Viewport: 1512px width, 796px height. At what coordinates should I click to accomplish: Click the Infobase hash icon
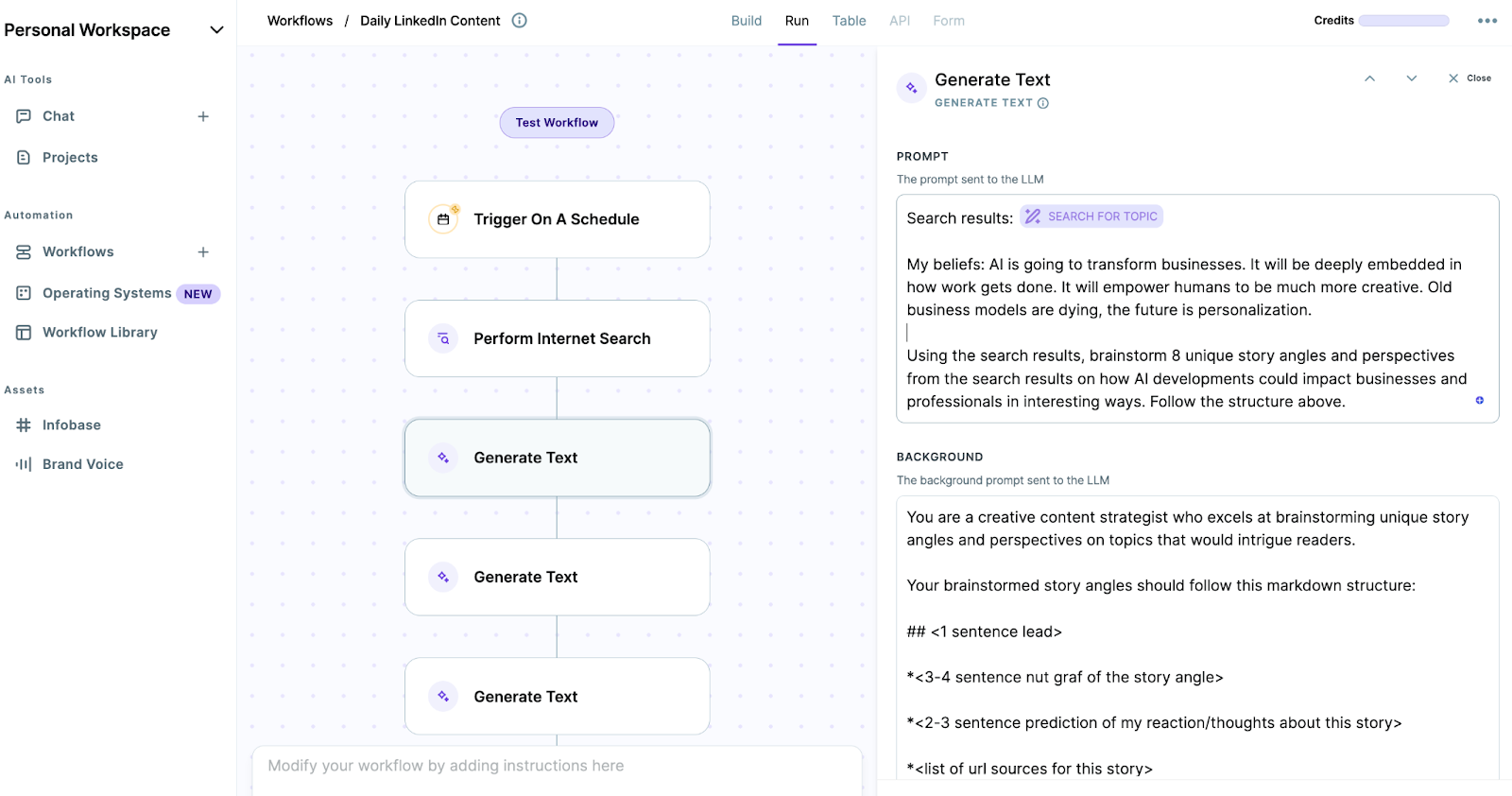[x=24, y=425]
